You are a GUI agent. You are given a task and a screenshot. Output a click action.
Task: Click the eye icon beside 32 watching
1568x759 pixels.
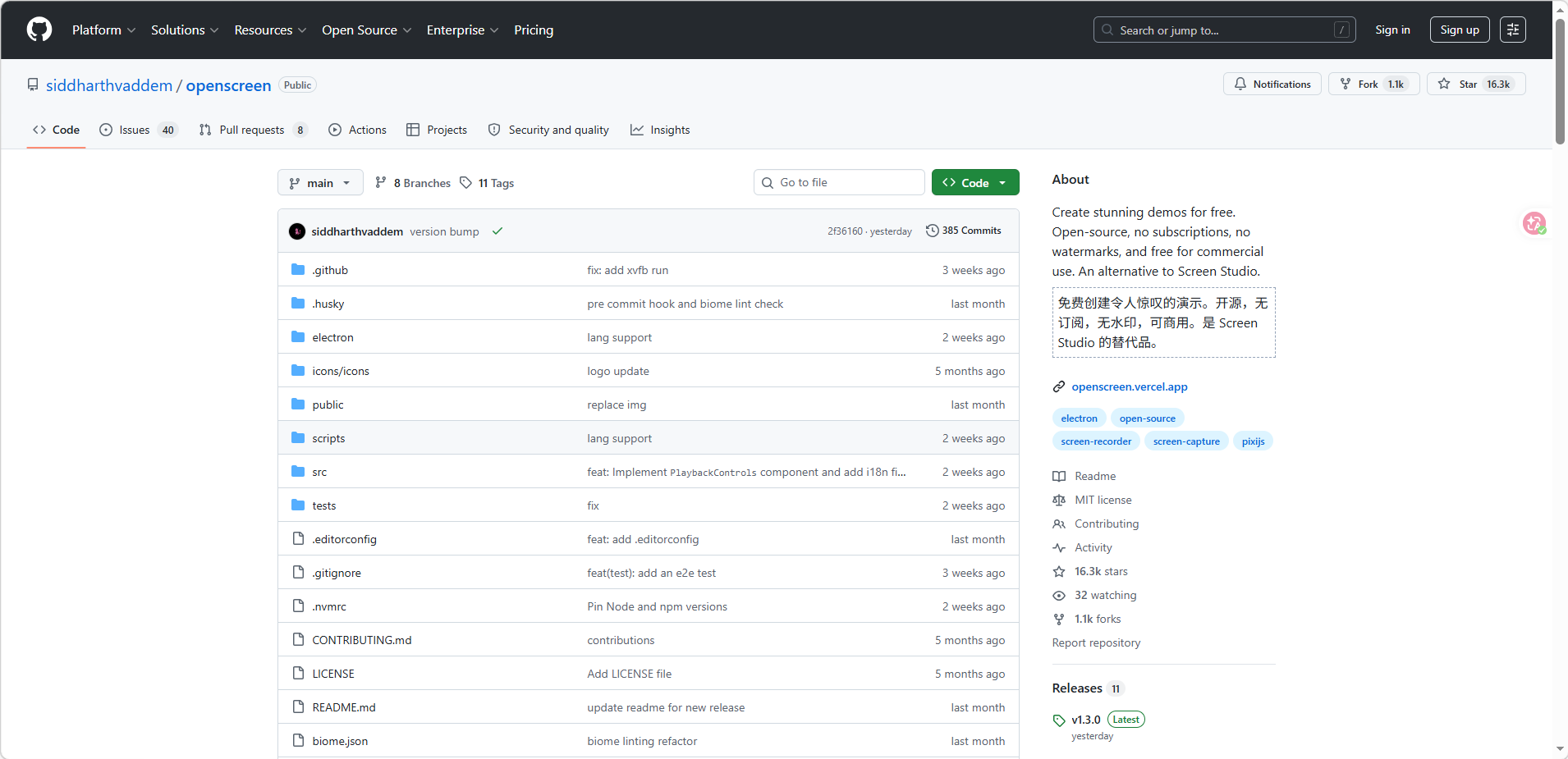coord(1059,595)
